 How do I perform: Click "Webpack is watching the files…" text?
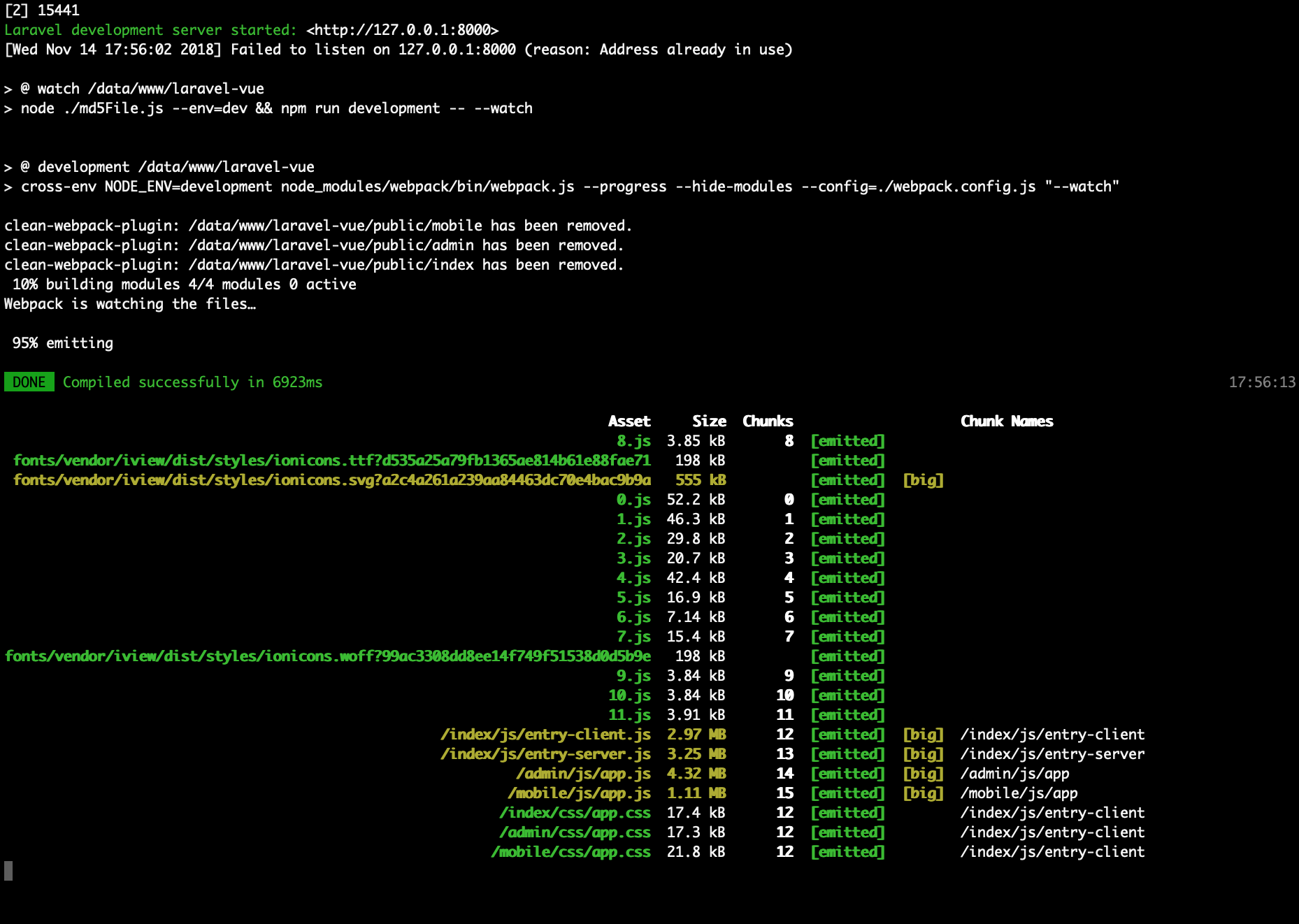pyautogui.click(x=130, y=304)
